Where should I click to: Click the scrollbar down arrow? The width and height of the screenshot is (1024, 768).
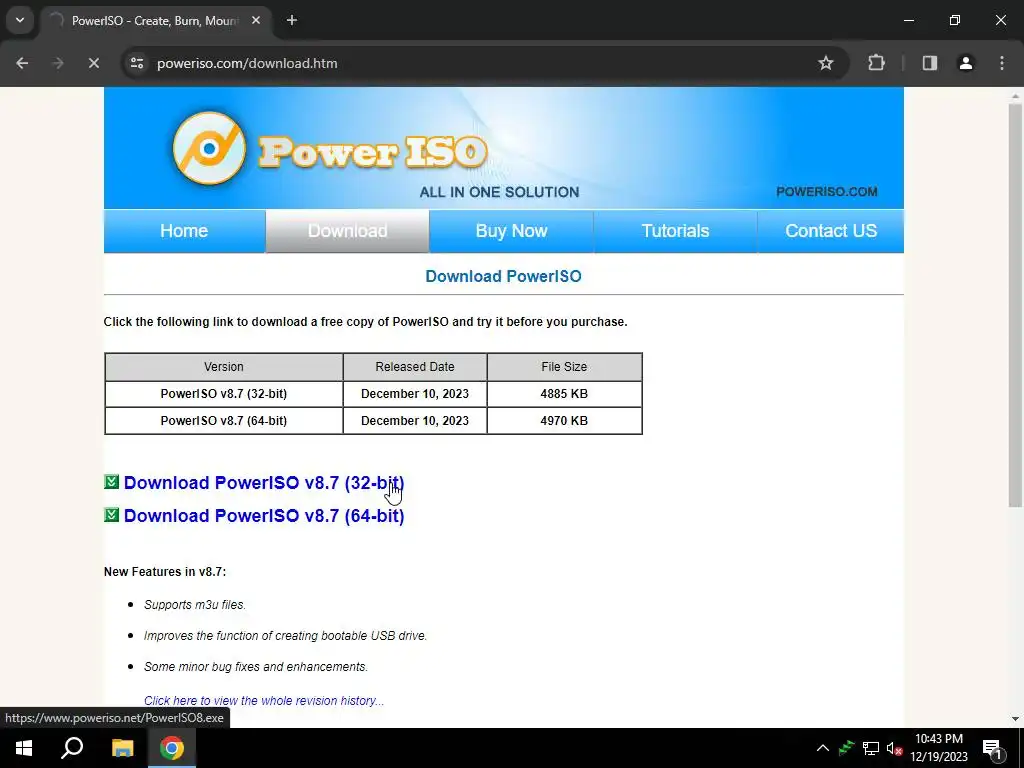pyautogui.click(x=1015, y=719)
